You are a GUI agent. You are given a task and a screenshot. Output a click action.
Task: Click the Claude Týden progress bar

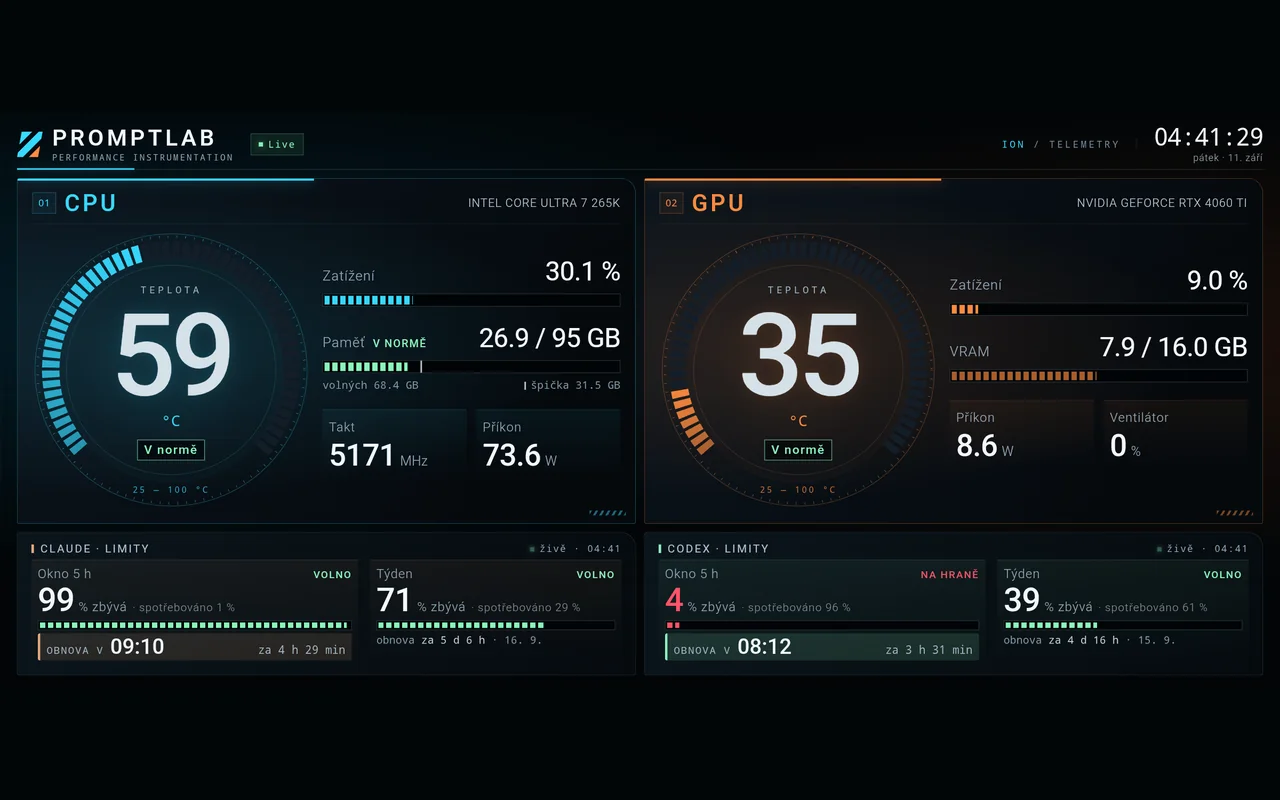tap(495, 625)
